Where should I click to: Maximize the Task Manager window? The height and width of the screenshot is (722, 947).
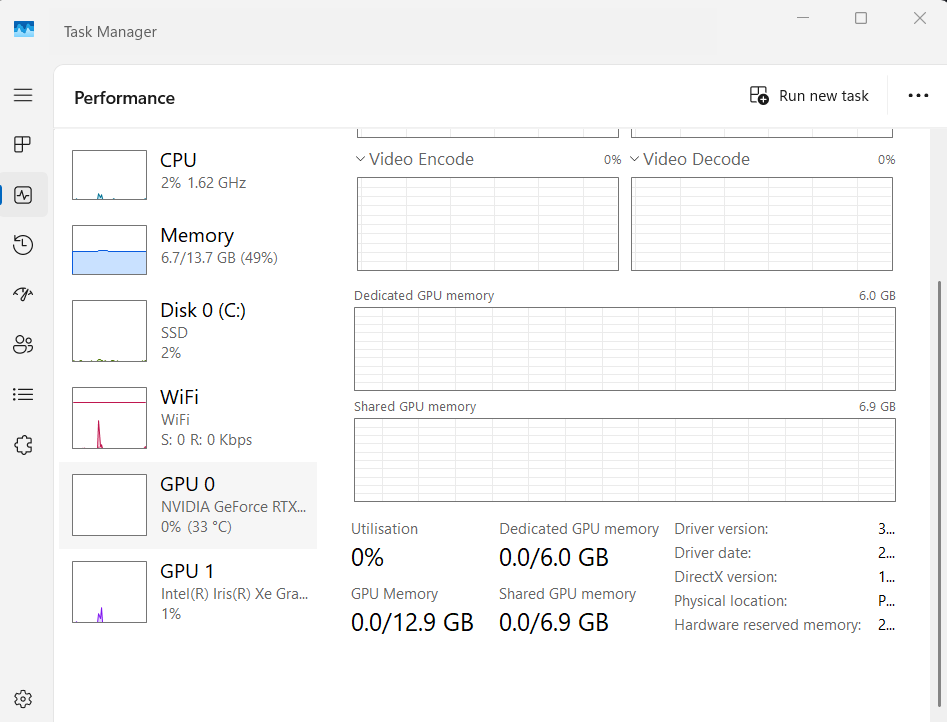pos(861,18)
